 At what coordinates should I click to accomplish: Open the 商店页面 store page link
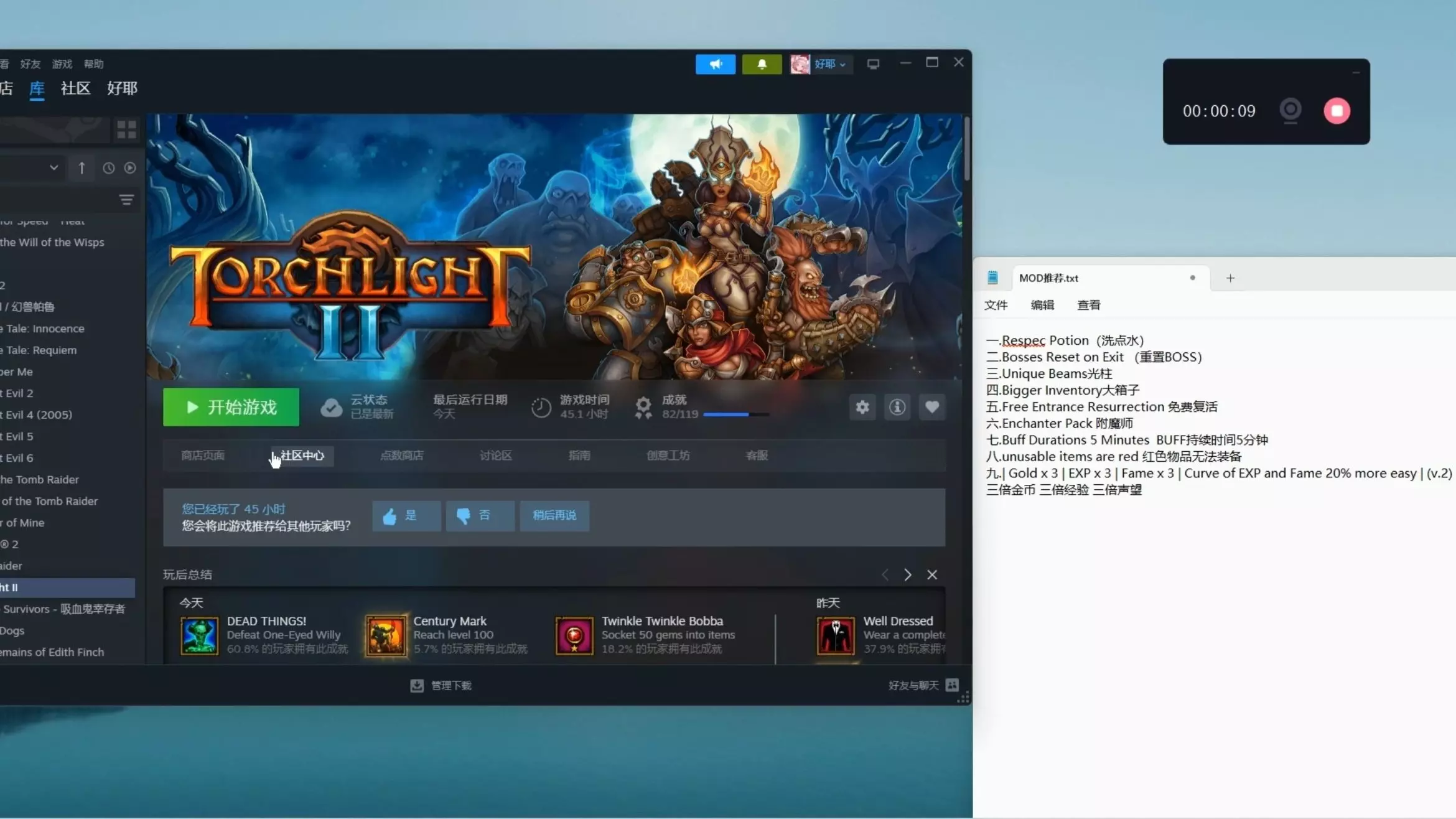click(203, 456)
